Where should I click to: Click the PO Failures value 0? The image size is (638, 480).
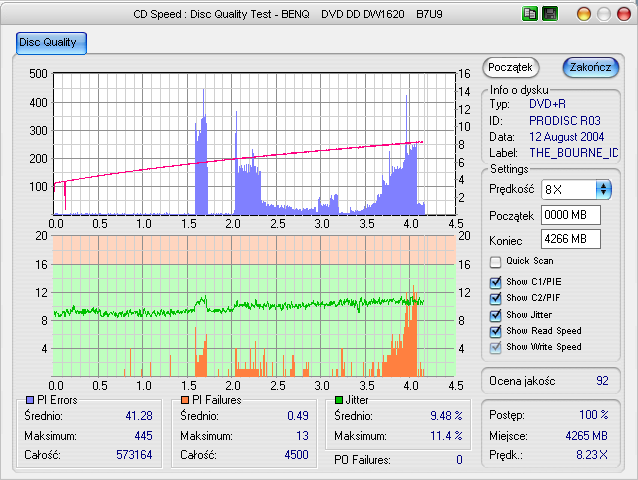coord(459,460)
